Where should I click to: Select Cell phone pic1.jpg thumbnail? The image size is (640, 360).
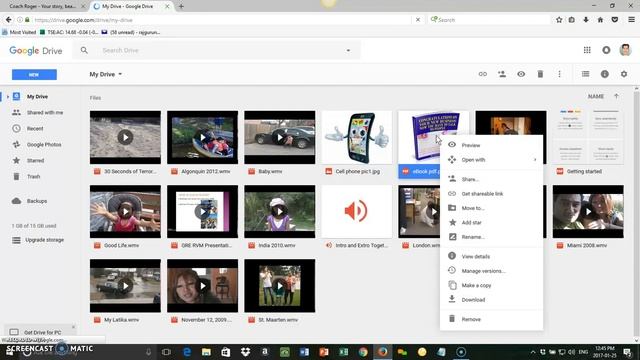coord(357,138)
